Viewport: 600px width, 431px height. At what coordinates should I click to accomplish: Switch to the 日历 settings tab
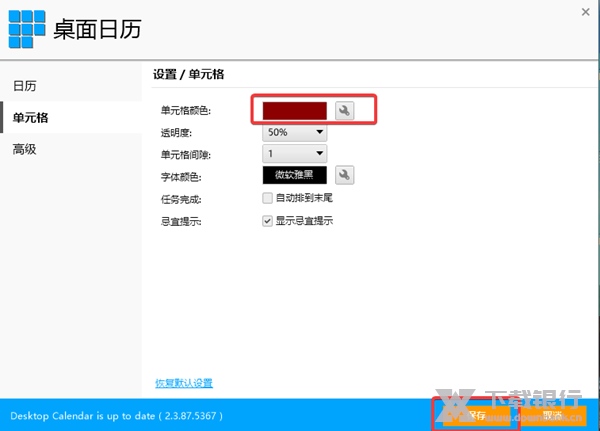click(25, 86)
